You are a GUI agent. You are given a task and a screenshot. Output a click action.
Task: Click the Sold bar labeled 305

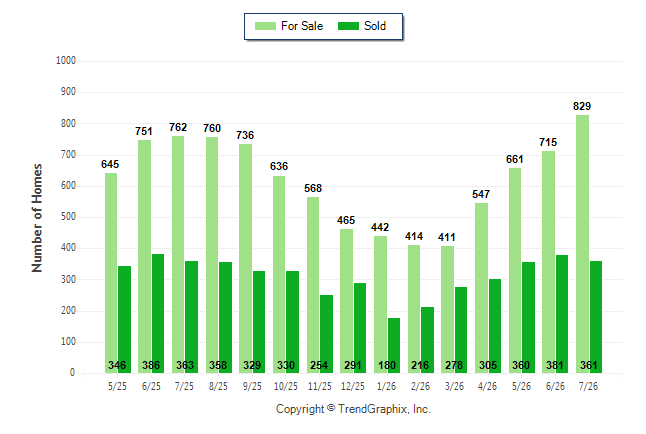495,326
